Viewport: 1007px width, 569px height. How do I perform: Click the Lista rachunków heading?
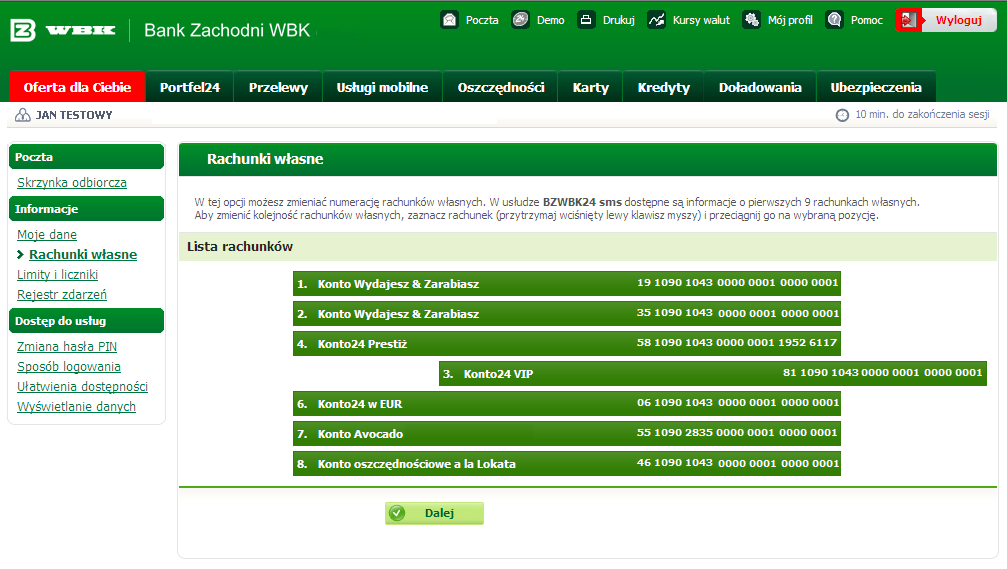pos(240,247)
